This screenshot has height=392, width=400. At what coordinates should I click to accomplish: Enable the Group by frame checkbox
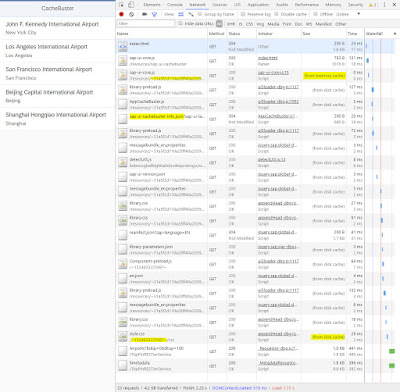tap(200, 14)
